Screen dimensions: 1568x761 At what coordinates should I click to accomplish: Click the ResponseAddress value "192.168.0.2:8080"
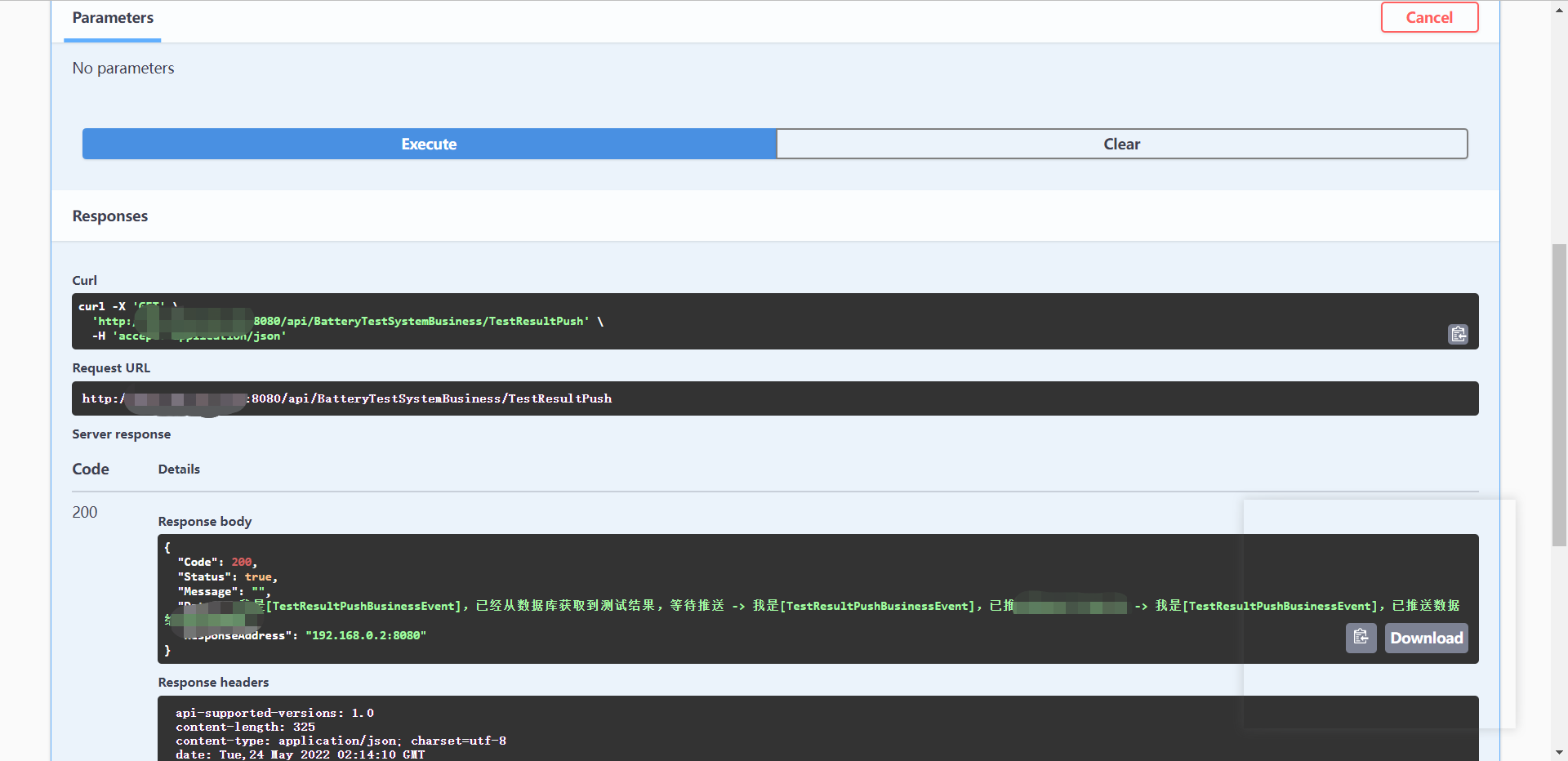tap(366, 635)
